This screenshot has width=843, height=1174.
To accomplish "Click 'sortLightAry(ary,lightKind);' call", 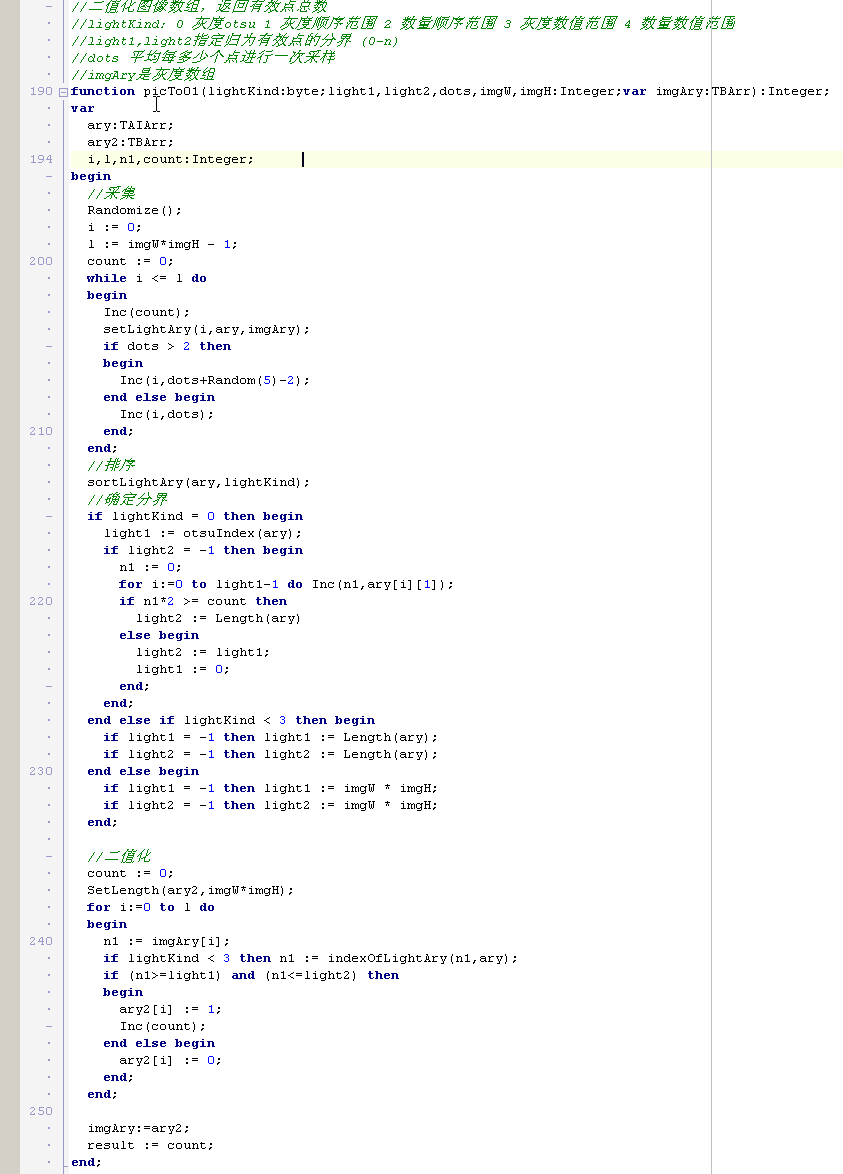I will (198, 482).
